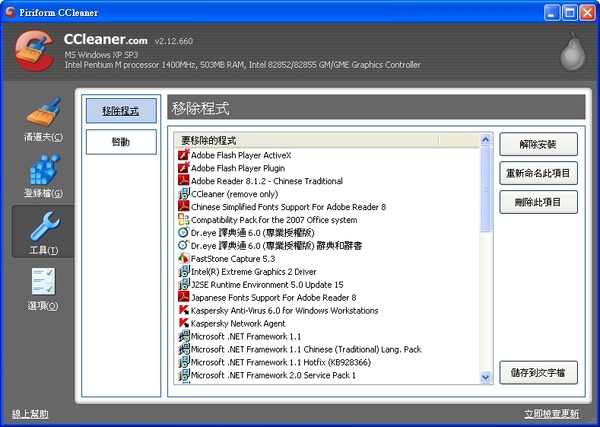Select "Compatibility Pack for the 2007 Office system"
The image size is (600, 427).
274,220
